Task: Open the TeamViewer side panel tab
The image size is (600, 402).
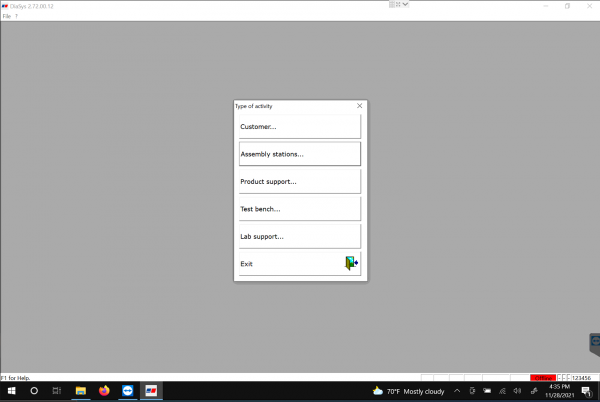Action: coord(595,344)
